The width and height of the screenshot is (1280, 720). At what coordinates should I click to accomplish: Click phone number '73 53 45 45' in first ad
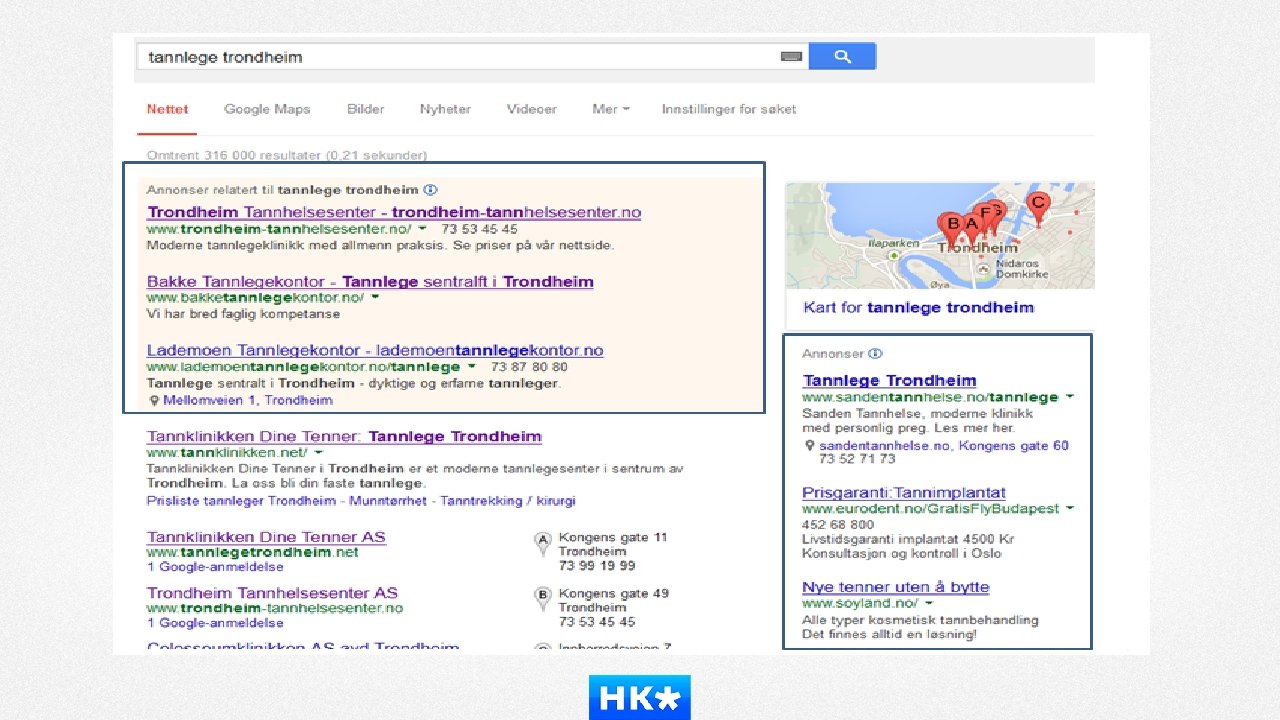tap(480, 229)
